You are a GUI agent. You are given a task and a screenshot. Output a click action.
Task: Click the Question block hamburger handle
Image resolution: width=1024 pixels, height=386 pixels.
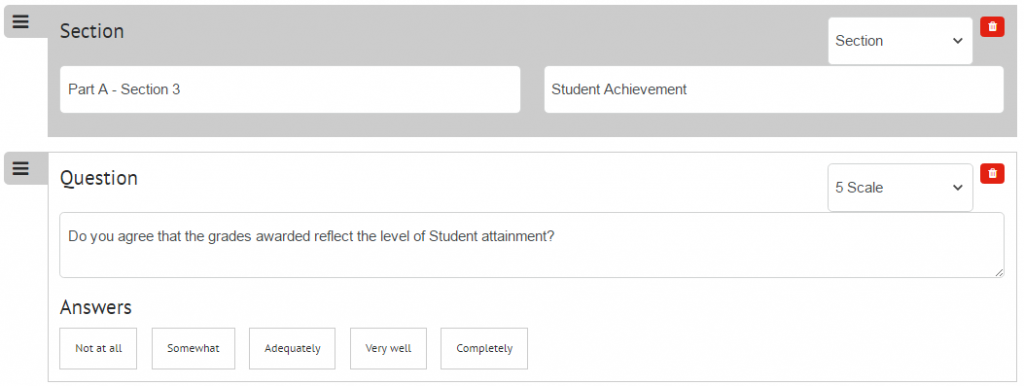pyautogui.click(x=21, y=169)
